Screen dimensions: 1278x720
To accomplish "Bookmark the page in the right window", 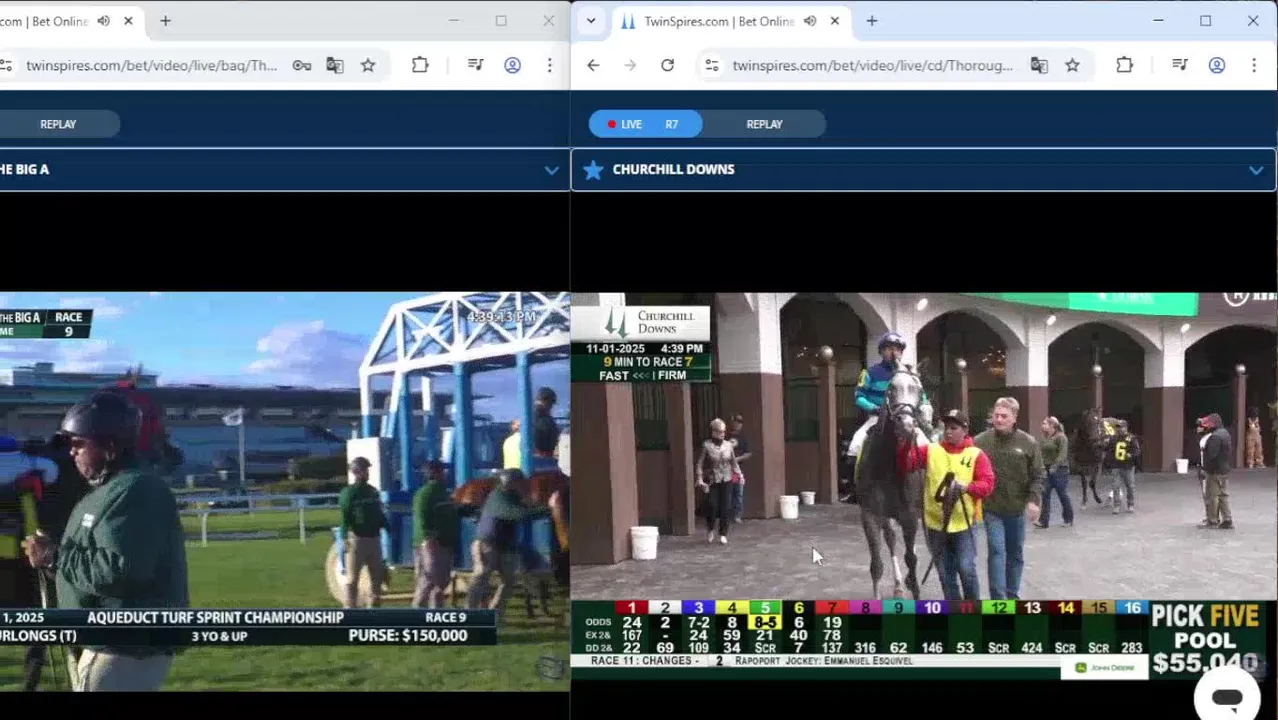I will [x=1072, y=65].
